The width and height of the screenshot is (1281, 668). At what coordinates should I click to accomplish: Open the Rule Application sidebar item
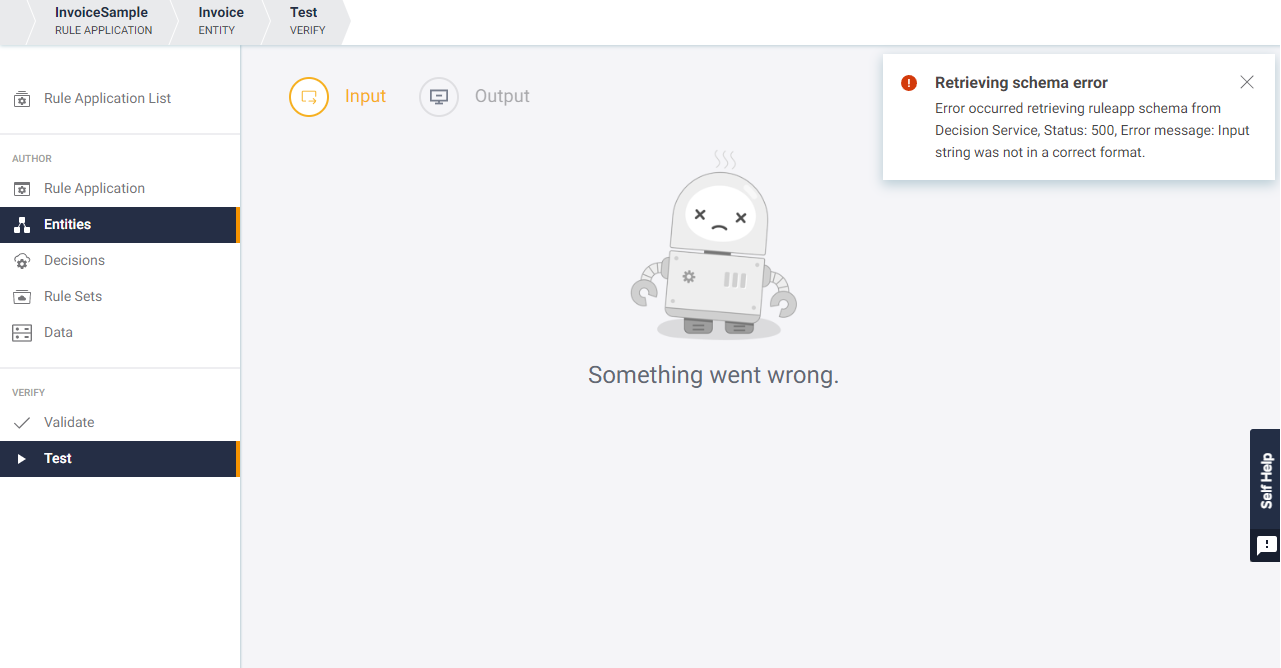94,188
